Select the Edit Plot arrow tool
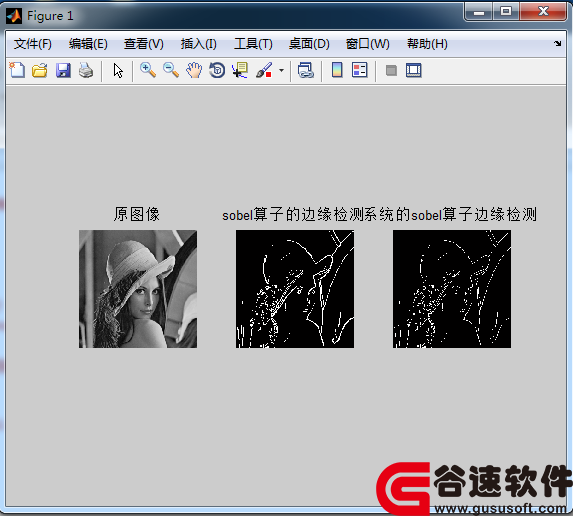Viewport: 573px width, 516px height. point(118,71)
